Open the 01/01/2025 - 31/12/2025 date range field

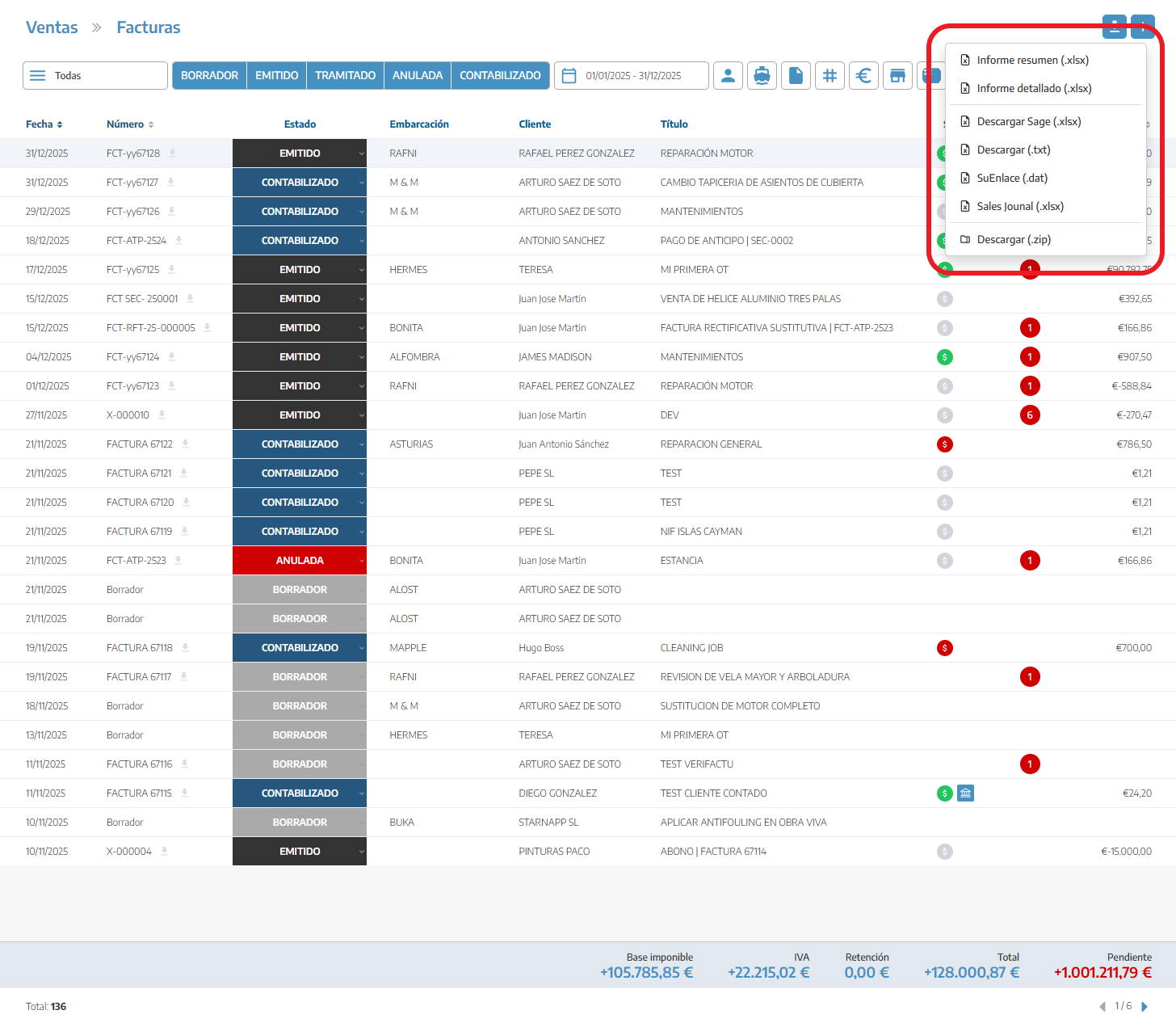click(x=632, y=76)
